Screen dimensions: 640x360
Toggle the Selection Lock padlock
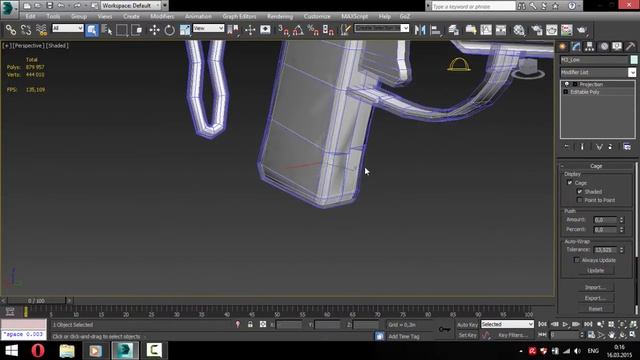pyautogui.click(x=250, y=324)
